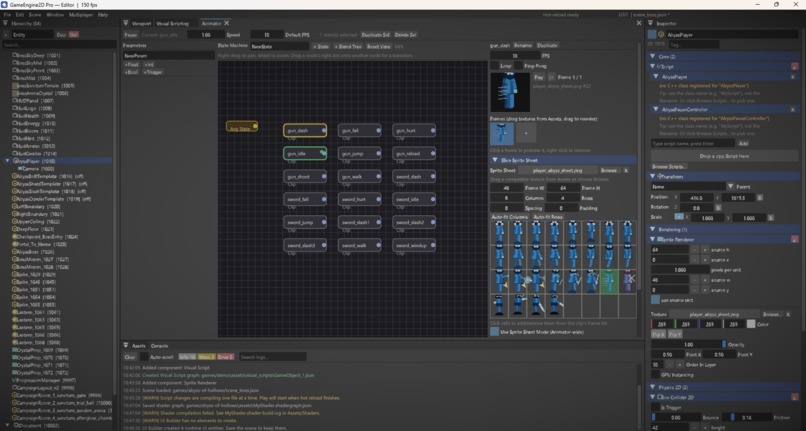
Task: Remove AbyssPlayer script via X icon
Action: [792, 77]
